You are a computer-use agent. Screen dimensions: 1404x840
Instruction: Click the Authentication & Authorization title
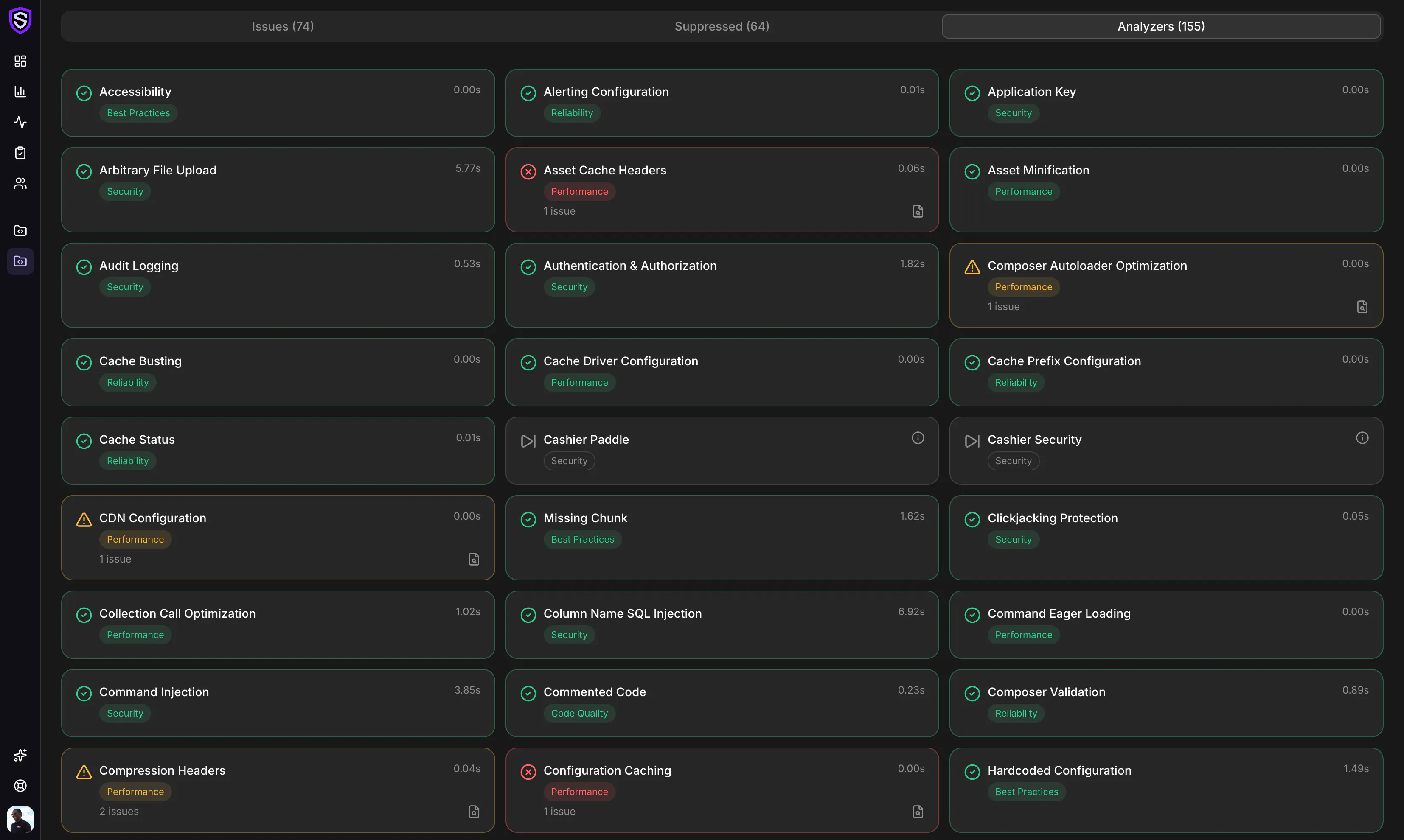tap(629, 266)
